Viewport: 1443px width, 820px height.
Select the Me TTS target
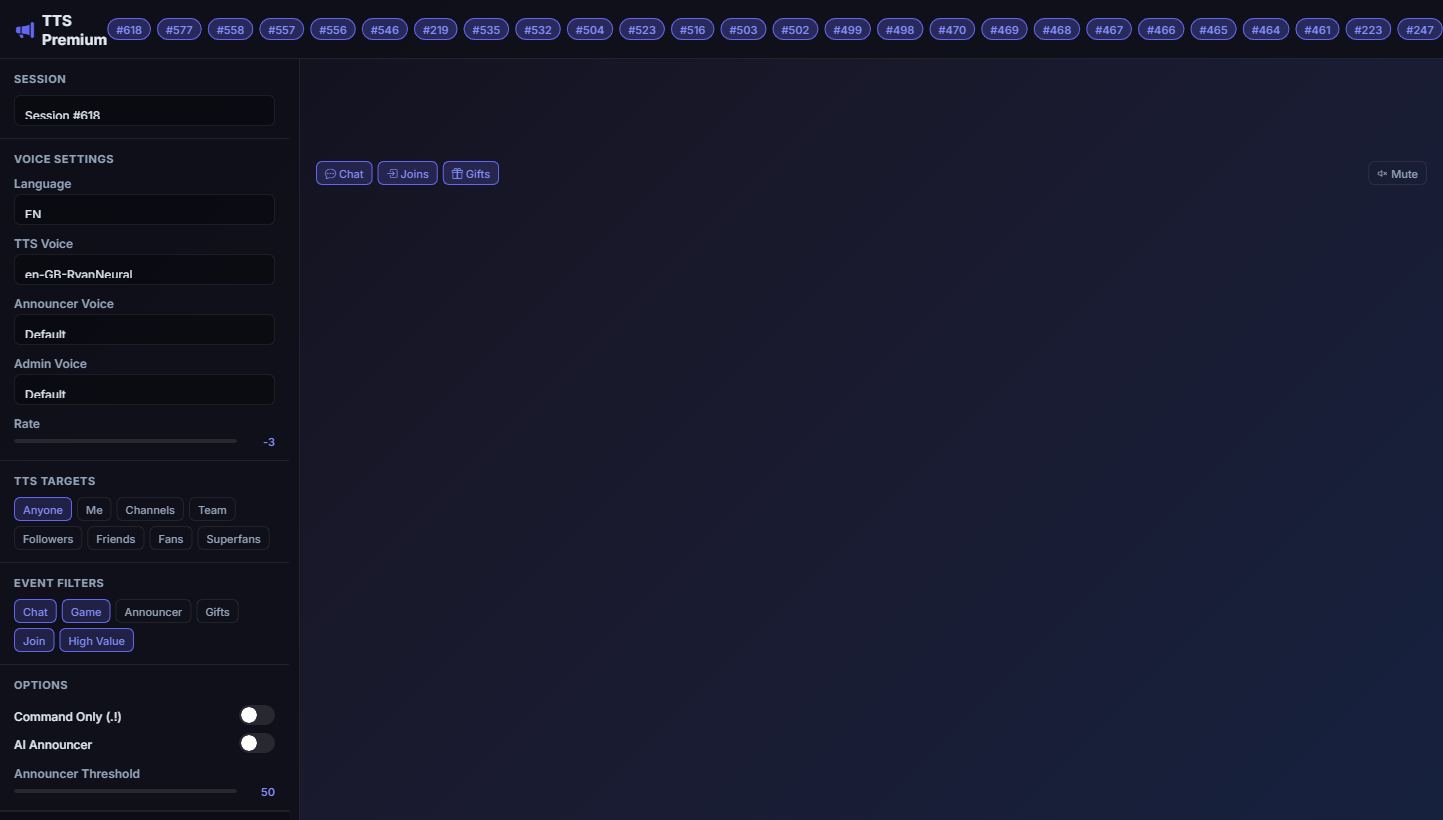pyautogui.click(x=94, y=509)
